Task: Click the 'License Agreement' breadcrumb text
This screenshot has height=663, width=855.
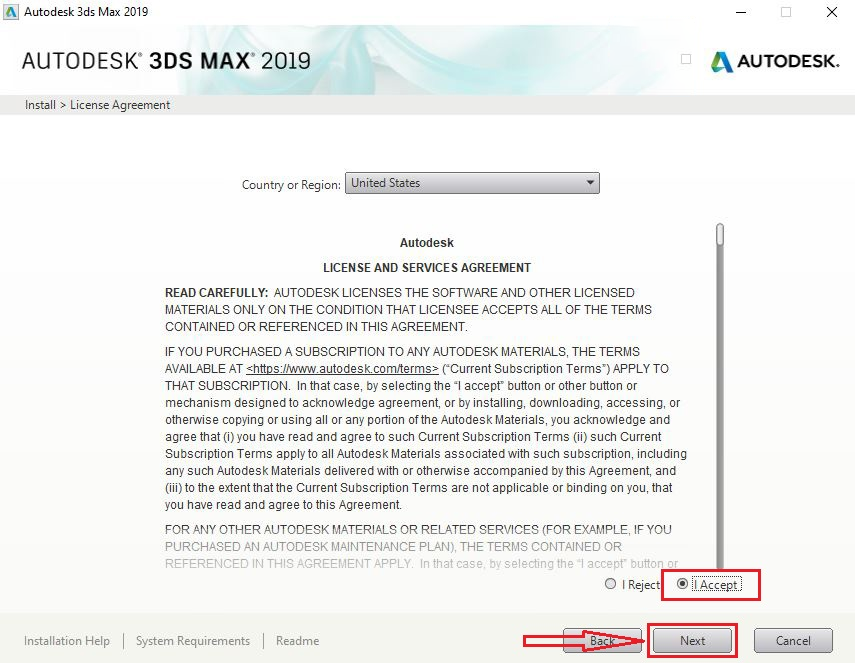Action: (x=120, y=105)
